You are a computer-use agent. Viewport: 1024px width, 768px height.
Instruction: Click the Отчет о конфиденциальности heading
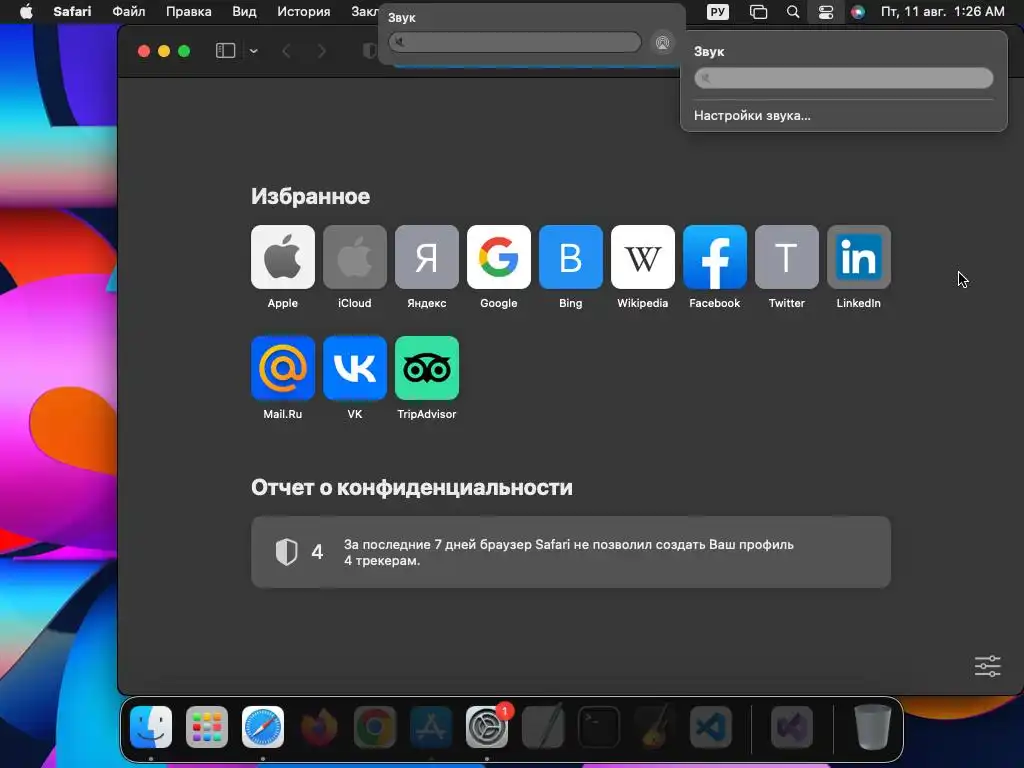click(x=411, y=487)
